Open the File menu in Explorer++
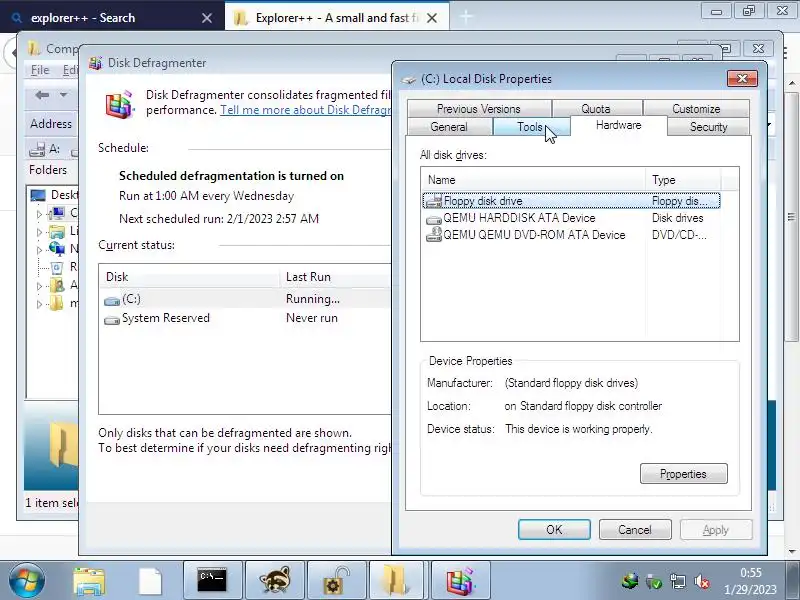800x600 pixels. (40, 70)
